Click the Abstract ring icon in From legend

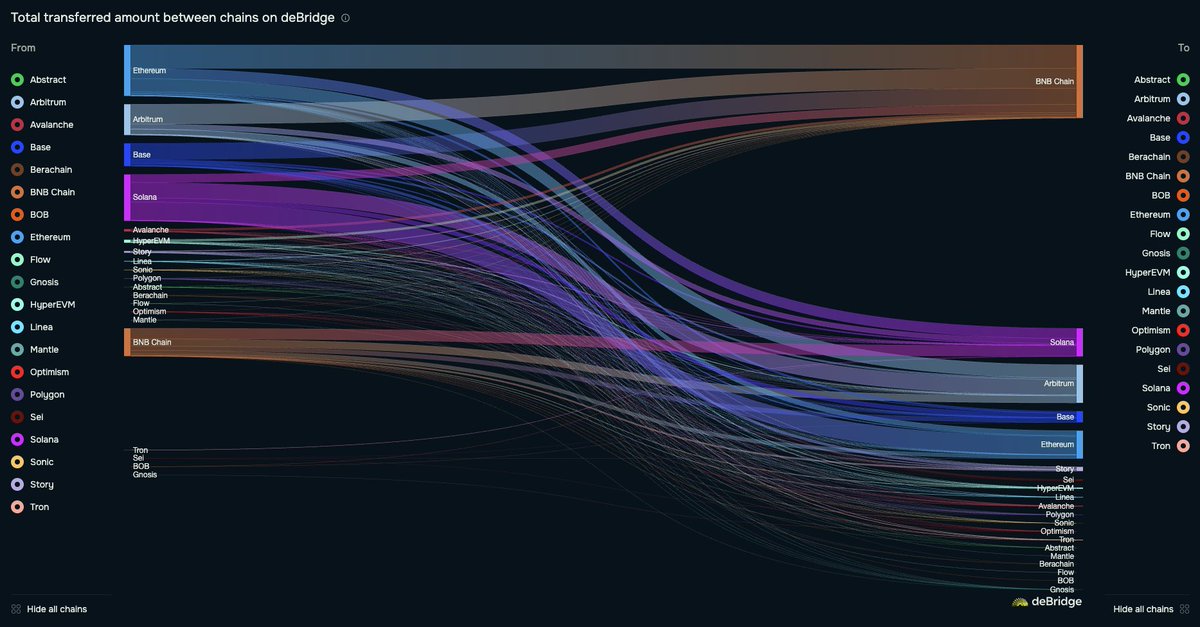pyautogui.click(x=17, y=80)
